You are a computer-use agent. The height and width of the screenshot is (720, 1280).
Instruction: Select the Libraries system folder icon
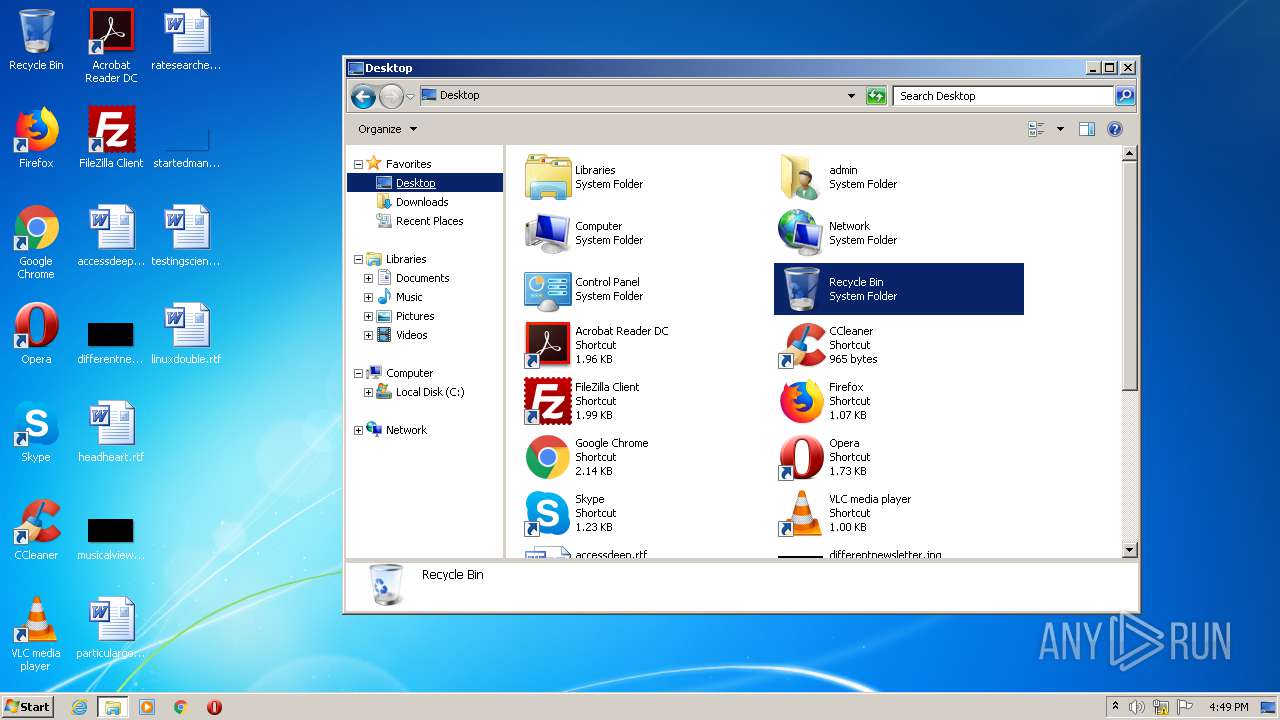point(548,177)
